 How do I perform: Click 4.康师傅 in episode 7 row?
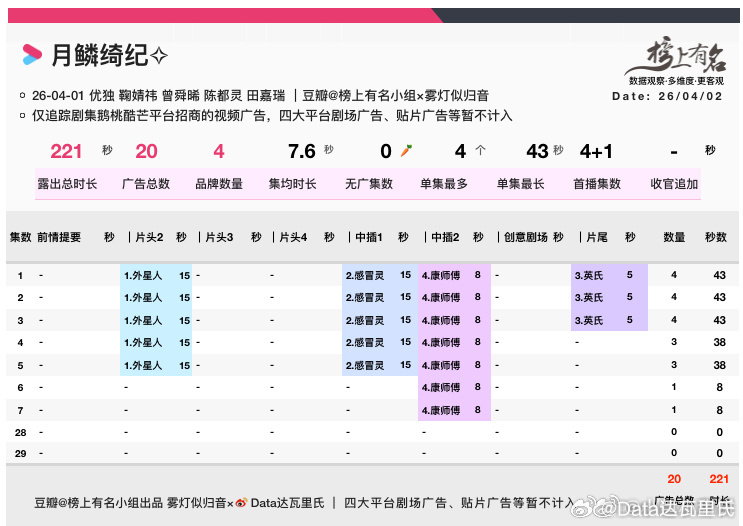pos(441,410)
